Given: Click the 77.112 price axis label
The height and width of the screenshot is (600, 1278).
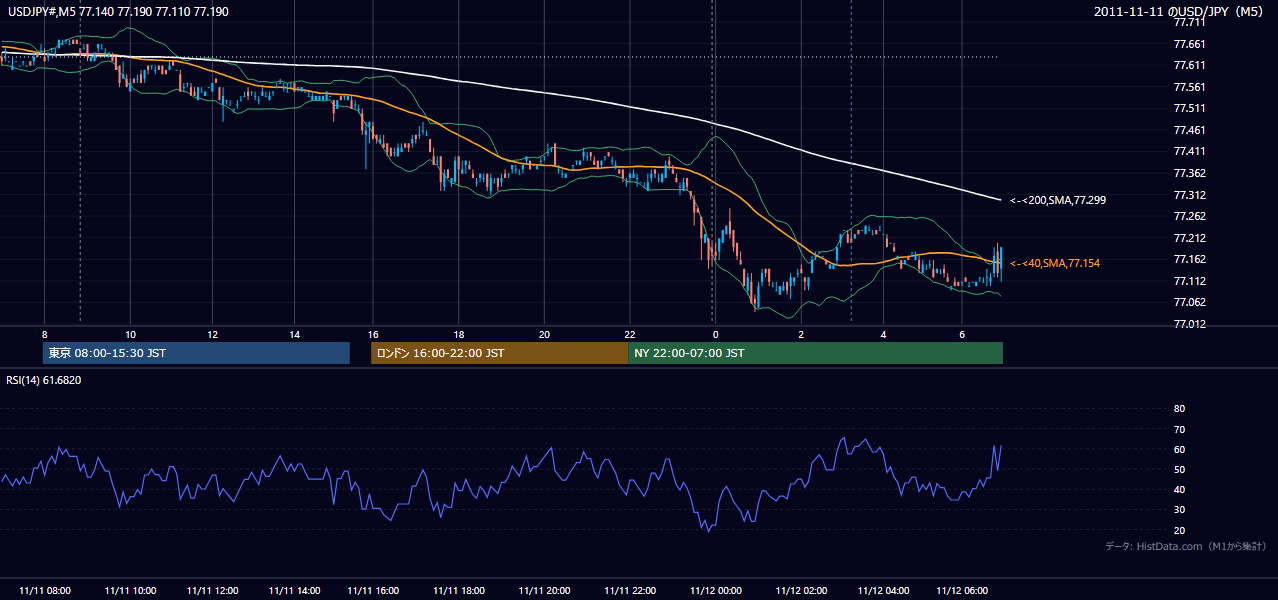Looking at the screenshot, I should [x=1190, y=281].
